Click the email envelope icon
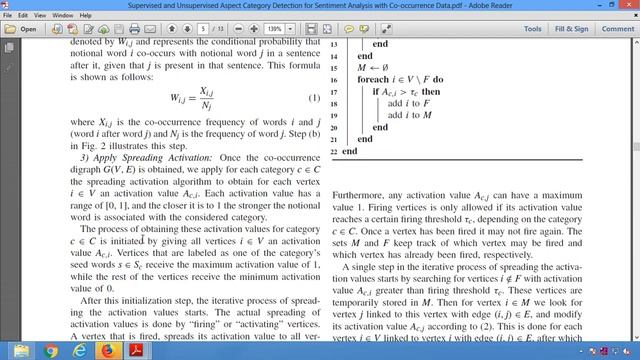This screenshot has height=360, width=640. pyautogui.click(x=150, y=29)
